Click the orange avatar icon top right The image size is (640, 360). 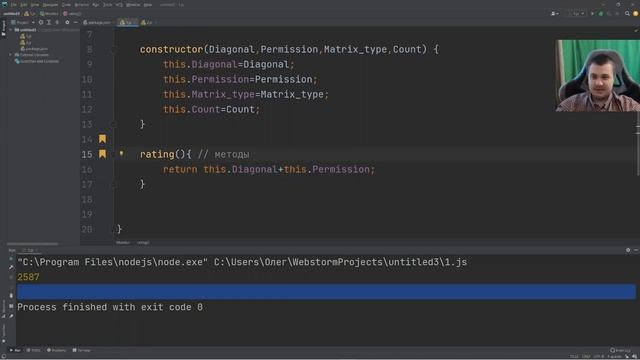[636, 13]
